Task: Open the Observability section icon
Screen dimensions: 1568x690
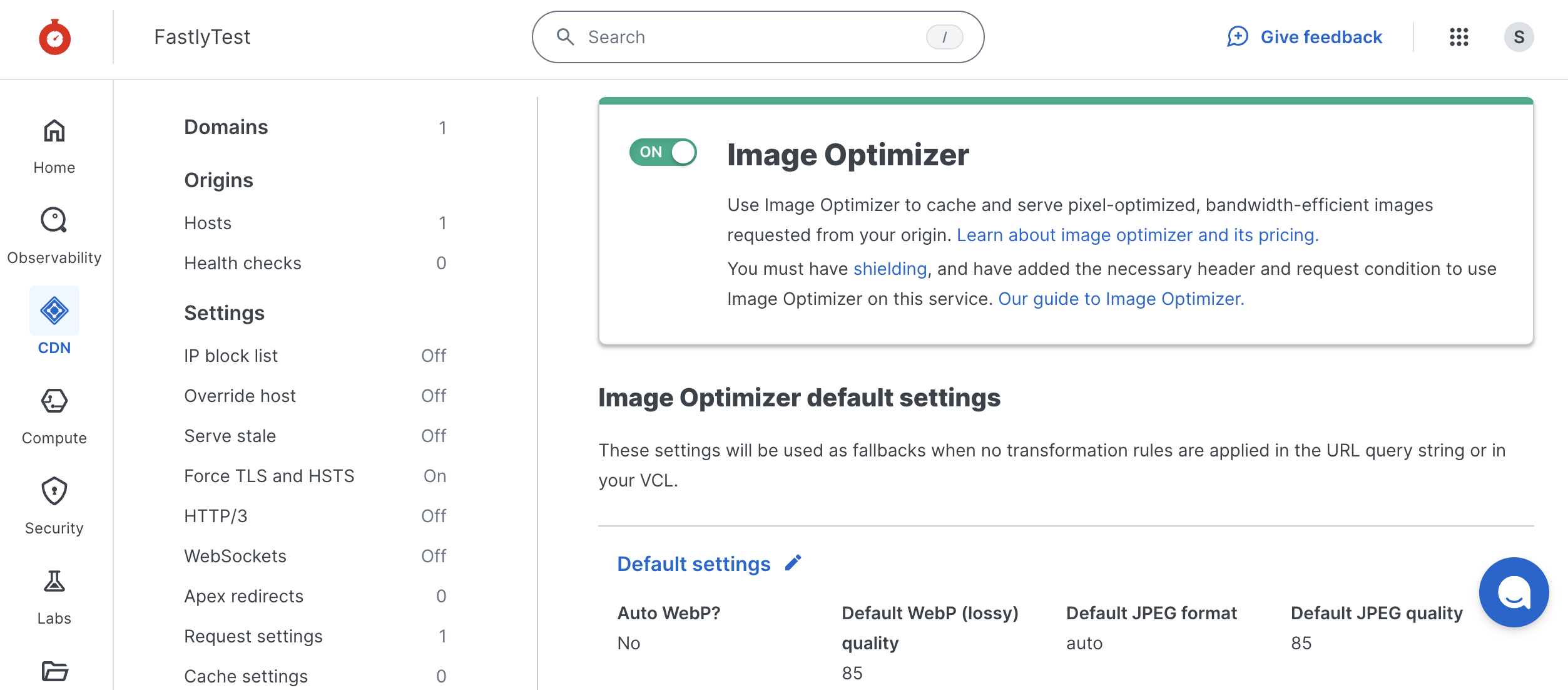Action: click(54, 220)
